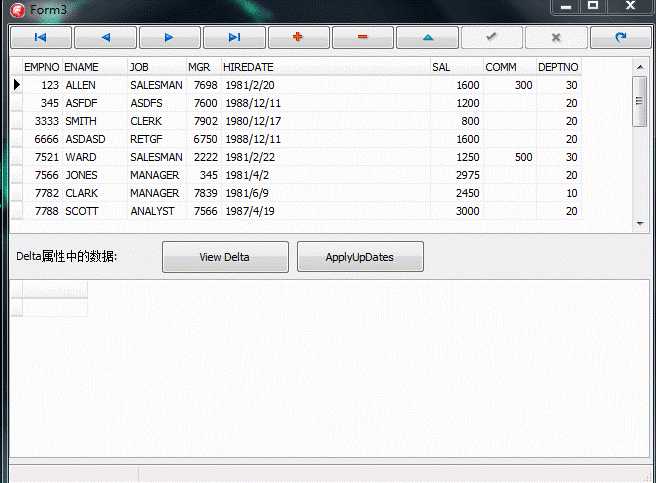Viewport: 656px width, 483px height.
Task: Click the empty Delta grid header cell
Action: 55,289
